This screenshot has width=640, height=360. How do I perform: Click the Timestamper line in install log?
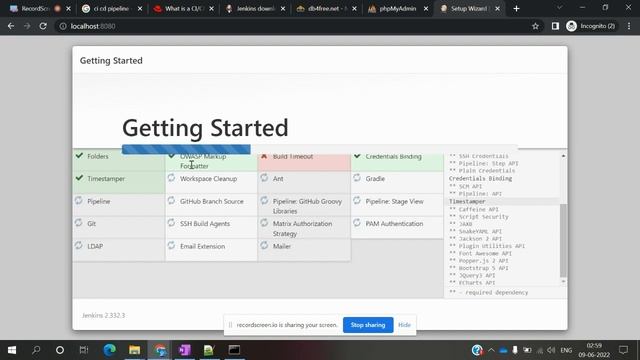pos(467,202)
